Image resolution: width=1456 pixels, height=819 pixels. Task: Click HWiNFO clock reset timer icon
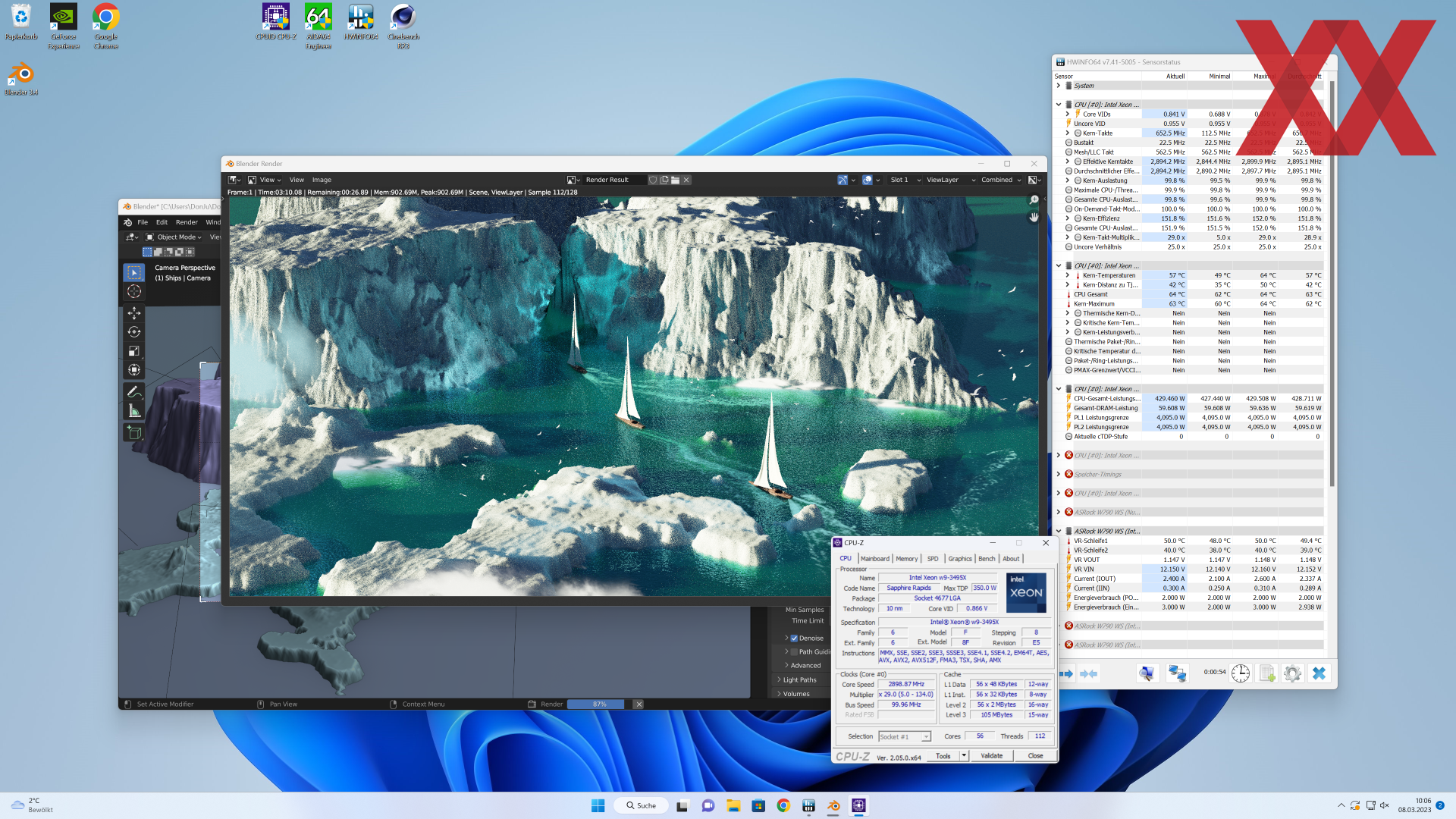pyautogui.click(x=1240, y=673)
